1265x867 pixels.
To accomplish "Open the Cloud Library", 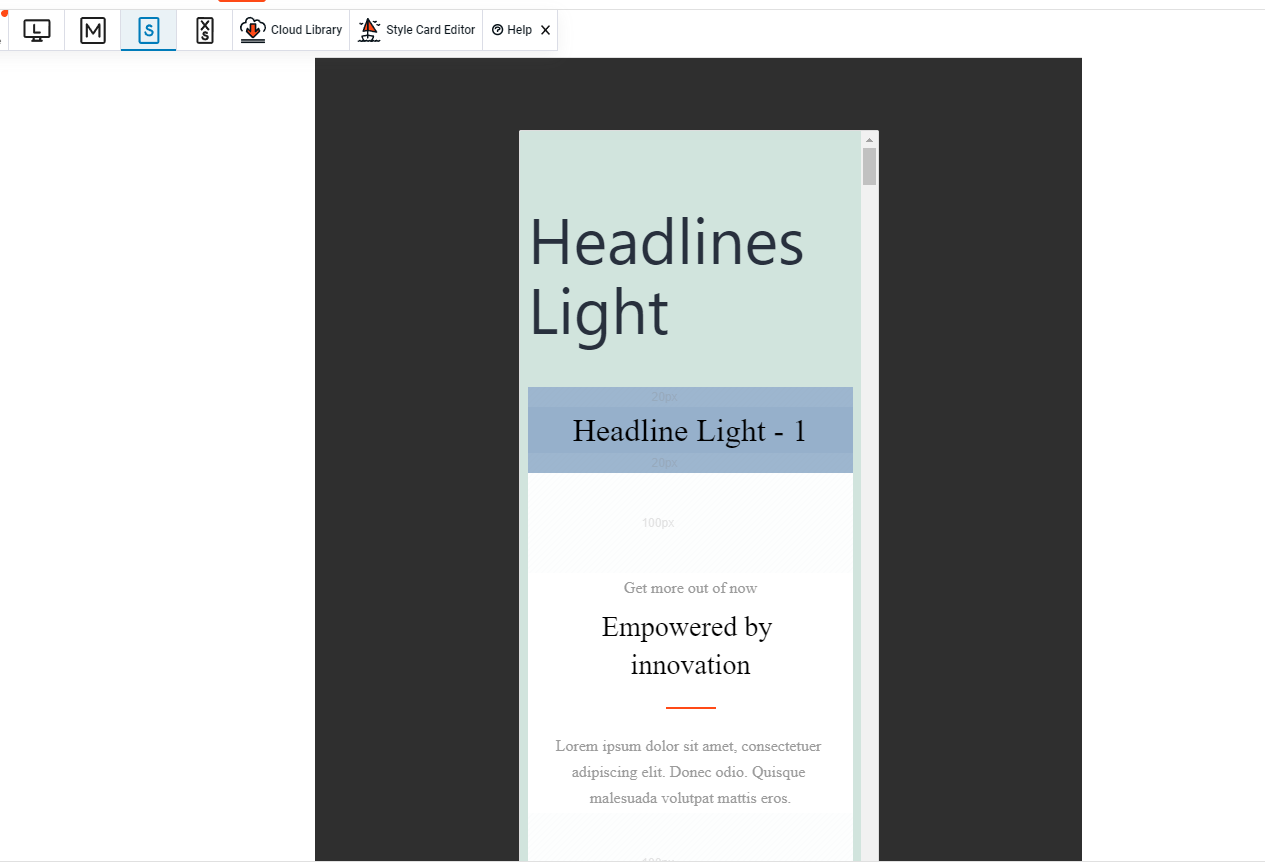I will pyautogui.click(x=291, y=29).
